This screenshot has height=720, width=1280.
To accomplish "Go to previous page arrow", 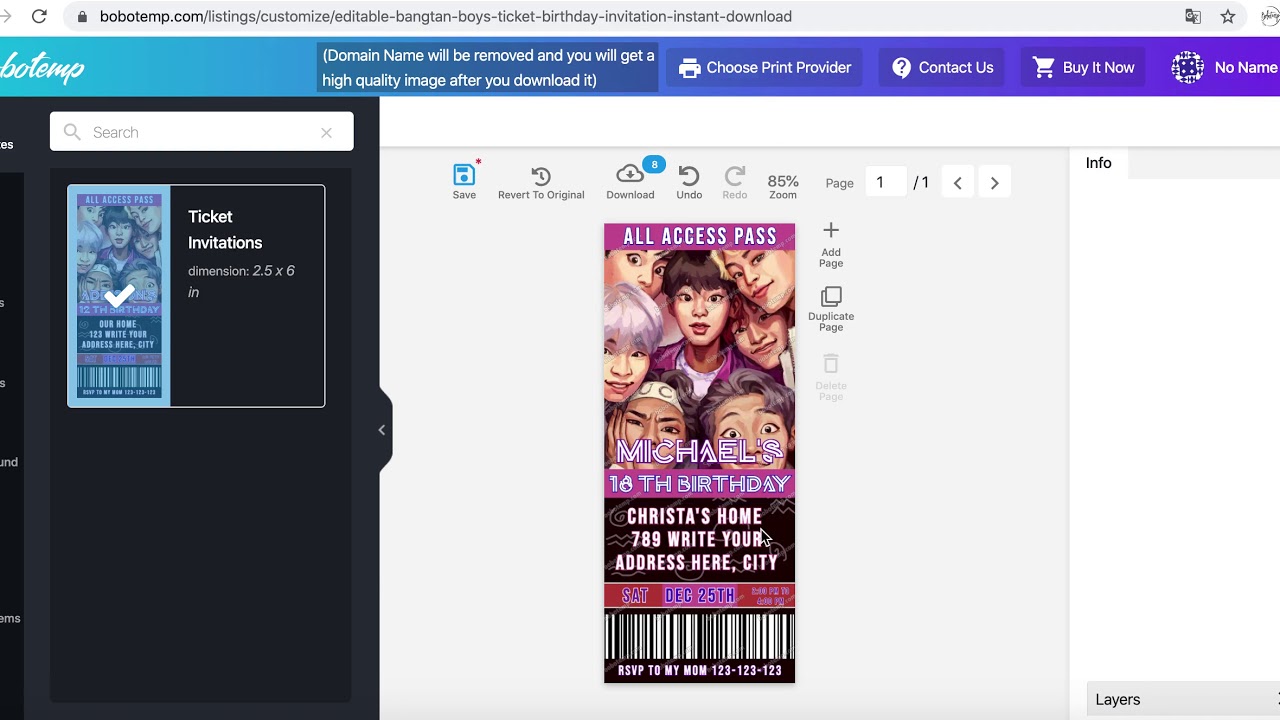I will [x=958, y=183].
